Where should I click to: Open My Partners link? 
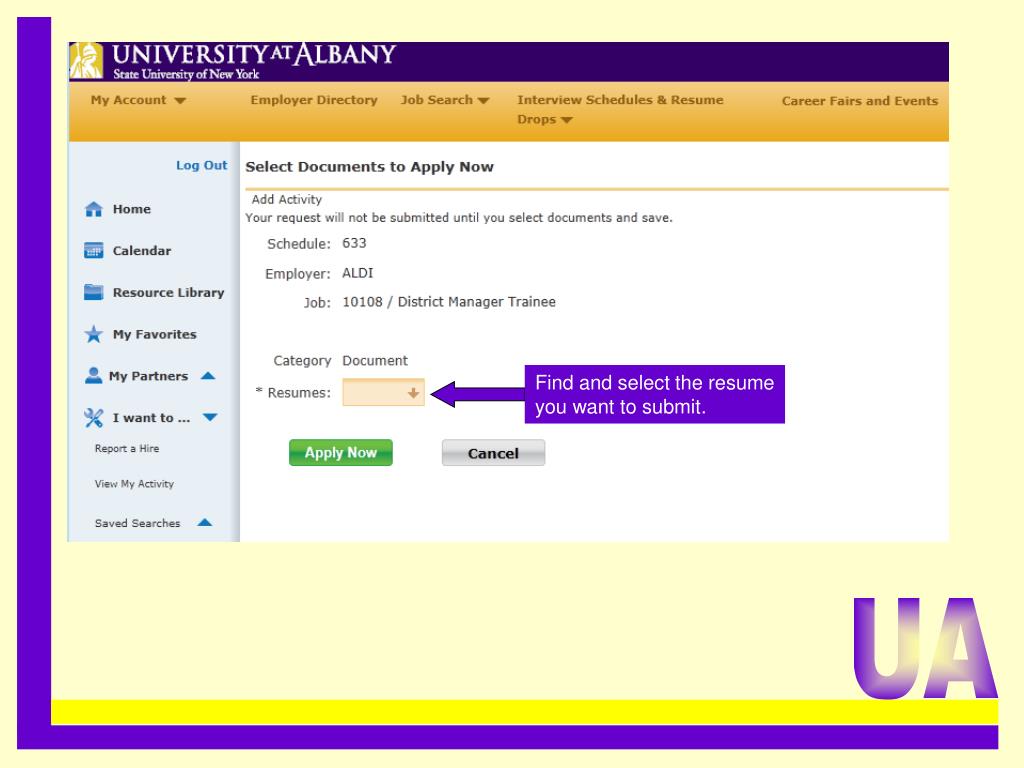pyautogui.click(x=148, y=376)
